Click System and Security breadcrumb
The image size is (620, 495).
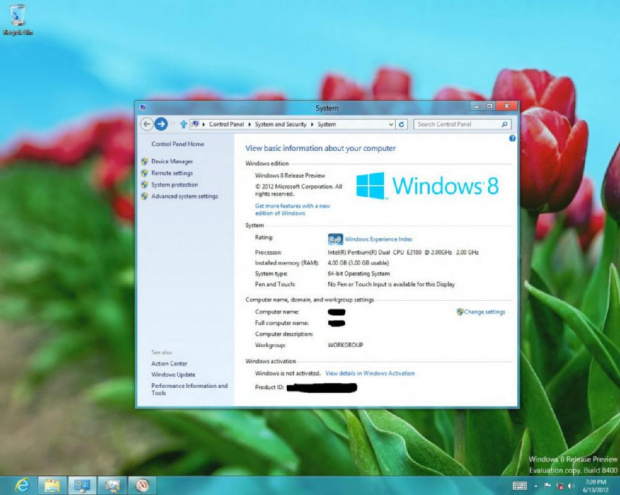(280, 124)
